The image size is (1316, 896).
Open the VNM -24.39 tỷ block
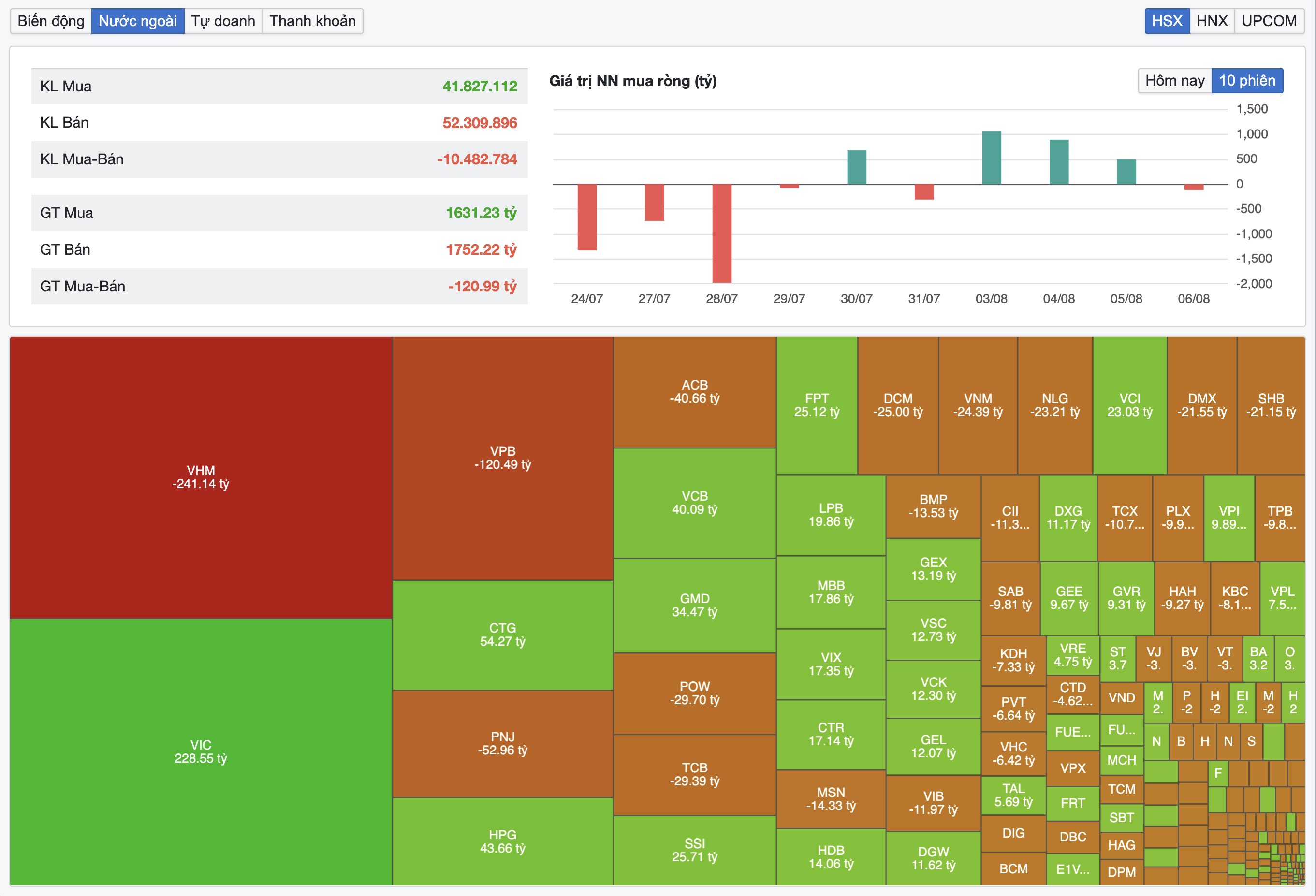[978, 406]
